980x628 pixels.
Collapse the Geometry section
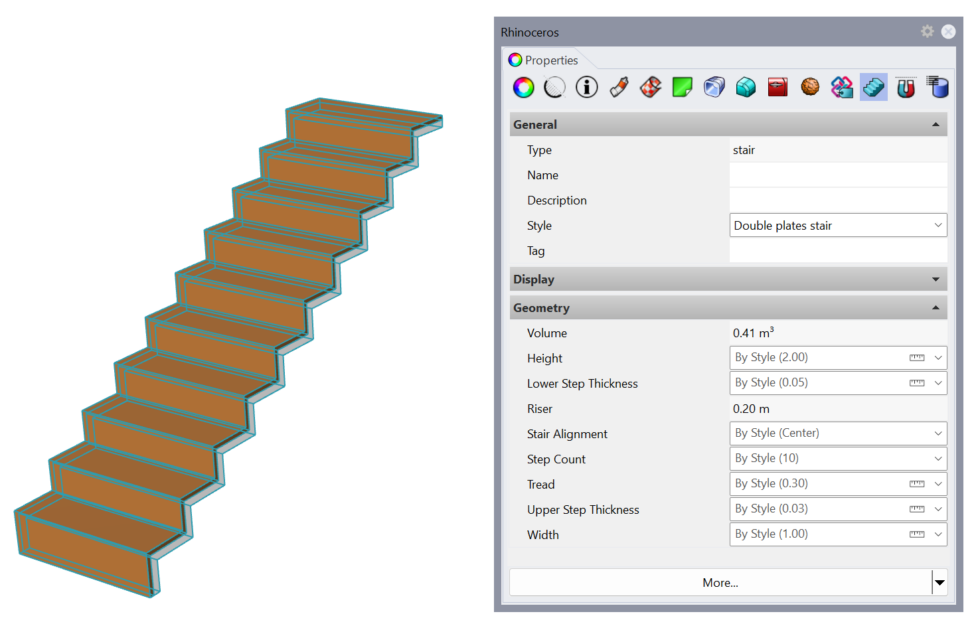938,307
